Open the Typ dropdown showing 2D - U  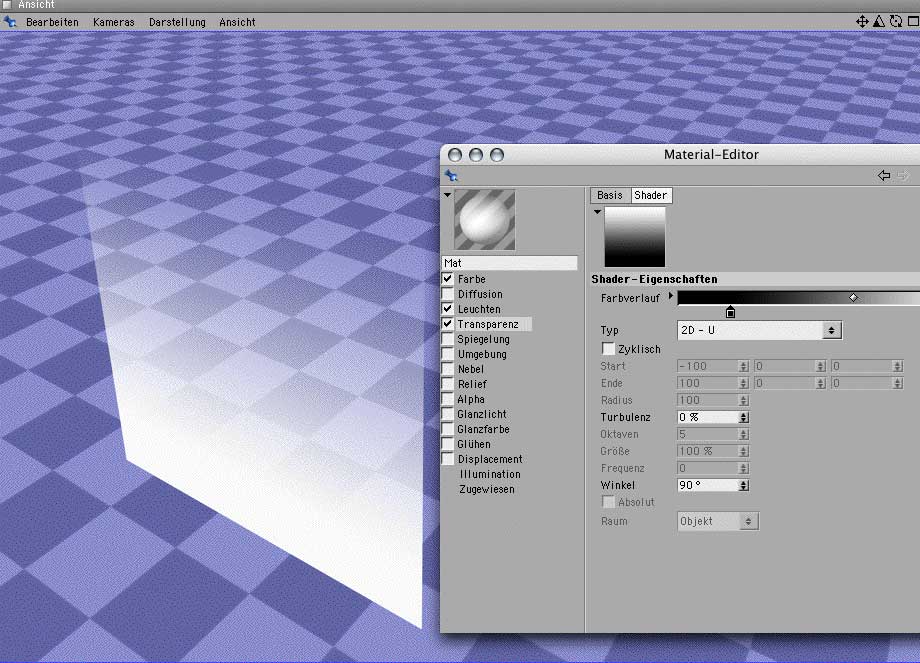[x=760, y=330]
